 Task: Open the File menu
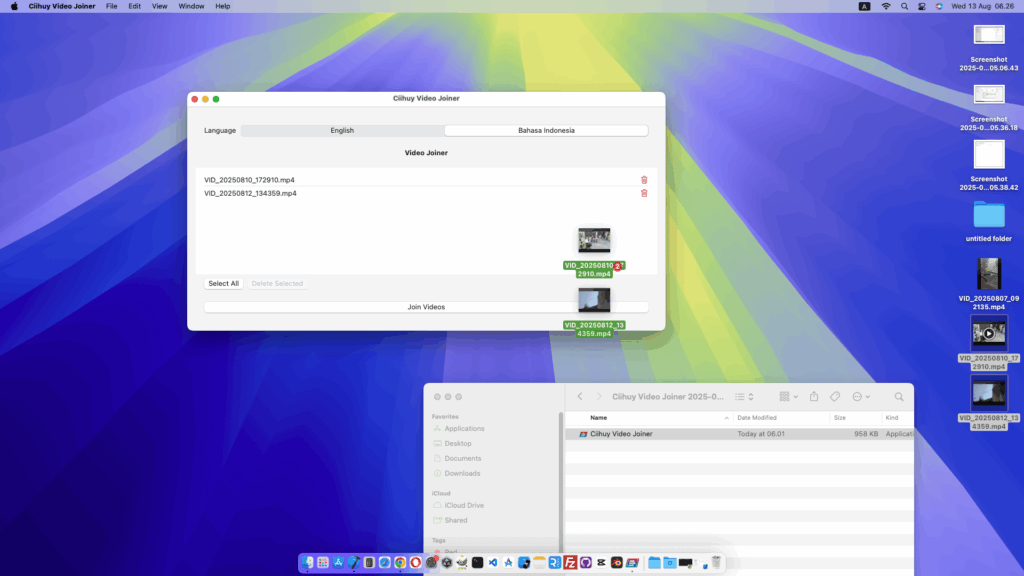tap(112, 7)
